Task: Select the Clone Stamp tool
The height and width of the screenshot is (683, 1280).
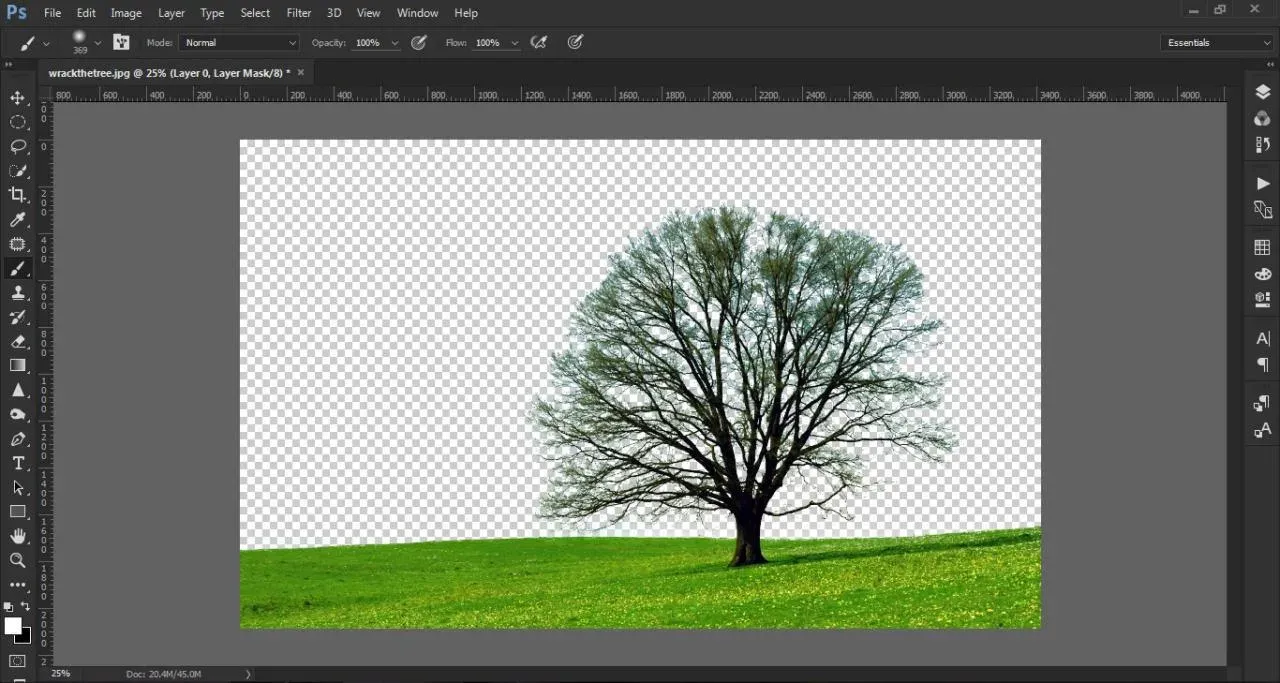Action: pos(18,293)
